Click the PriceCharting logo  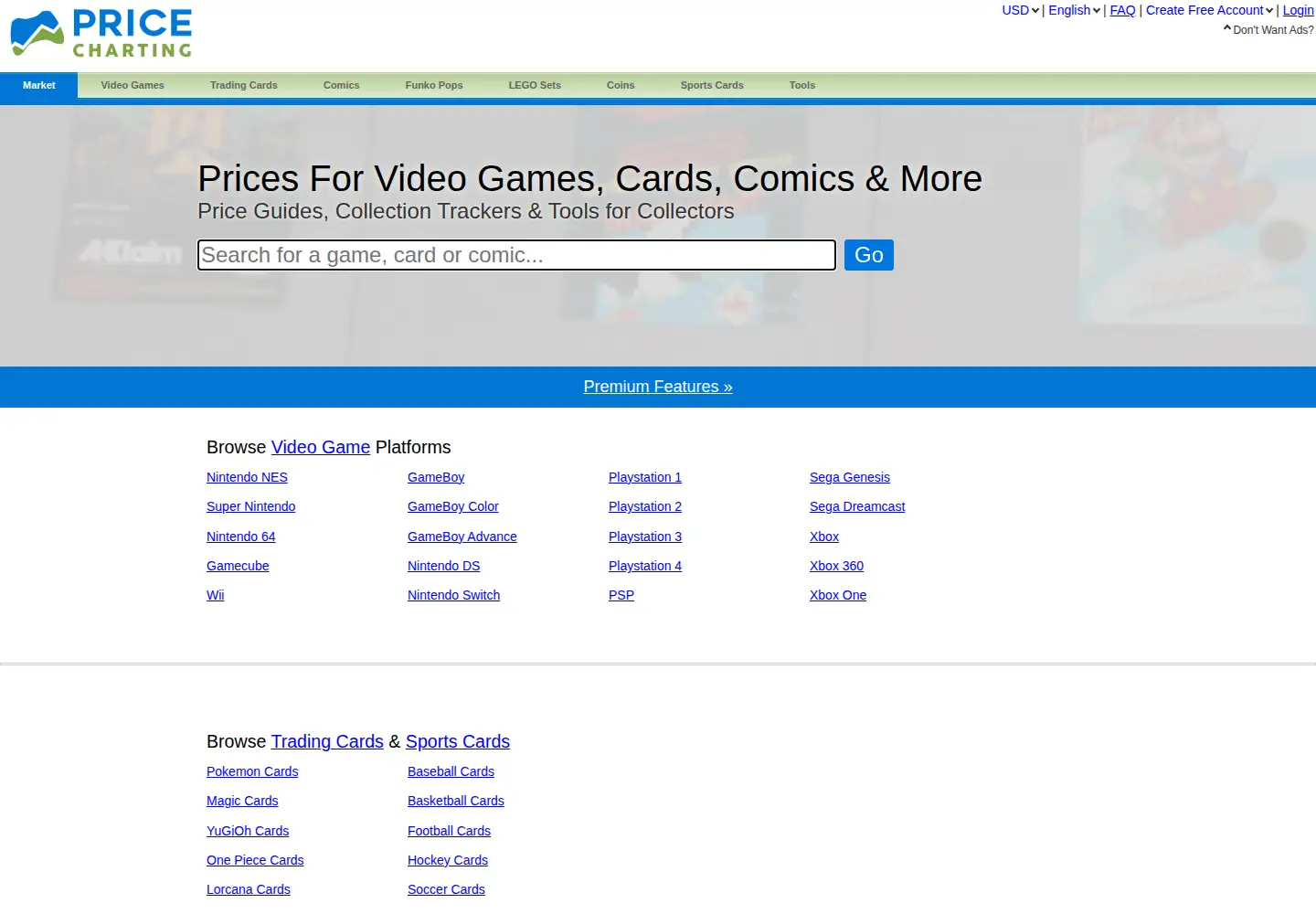coord(101,34)
